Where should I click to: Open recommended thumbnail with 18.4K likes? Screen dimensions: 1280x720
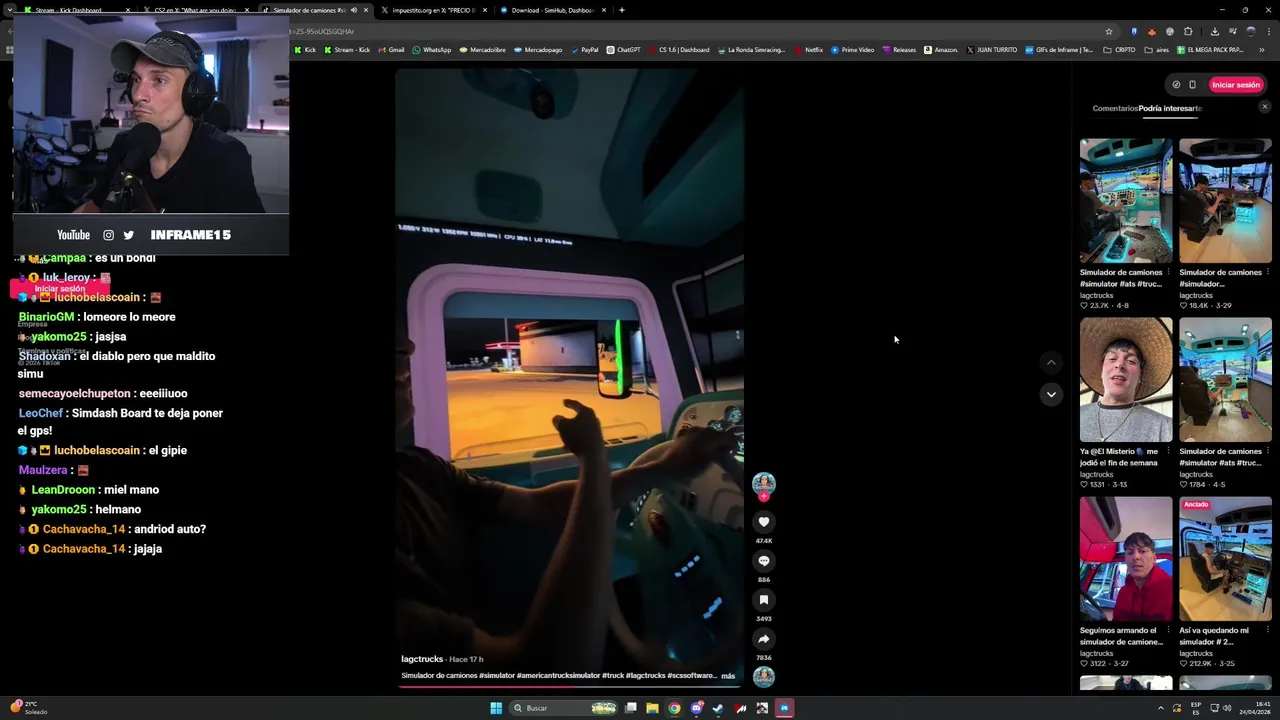[x=1225, y=201]
